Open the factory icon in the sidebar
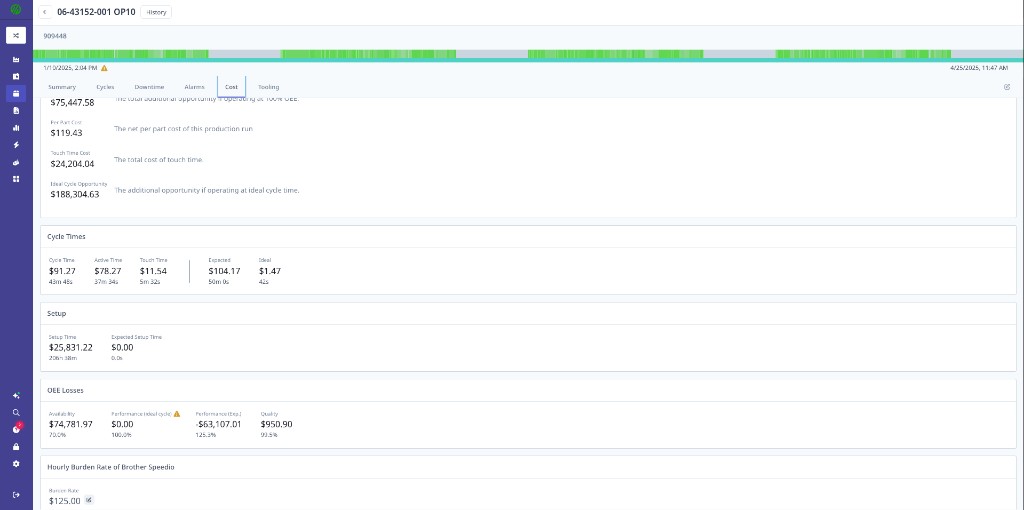Viewport: 1024px width, 510px height. pyautogui.click(x=16, y=59)
